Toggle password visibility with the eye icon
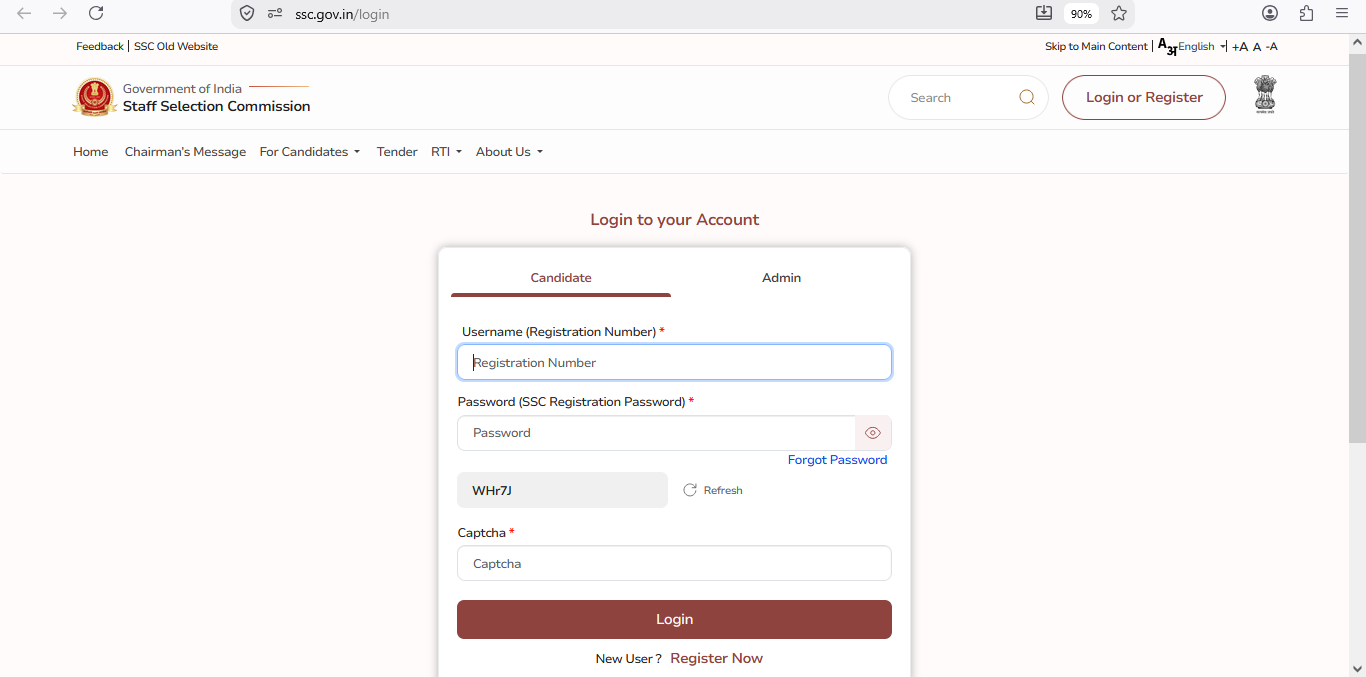1366x677 pixels. click(x=873, y=433)
